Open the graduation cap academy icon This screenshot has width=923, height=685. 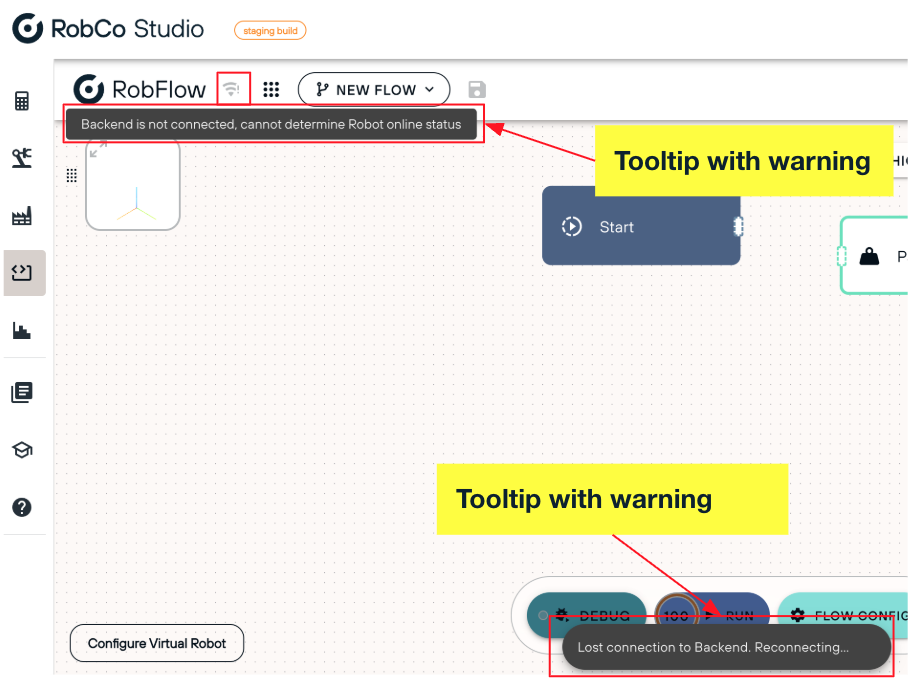[22, 450]
